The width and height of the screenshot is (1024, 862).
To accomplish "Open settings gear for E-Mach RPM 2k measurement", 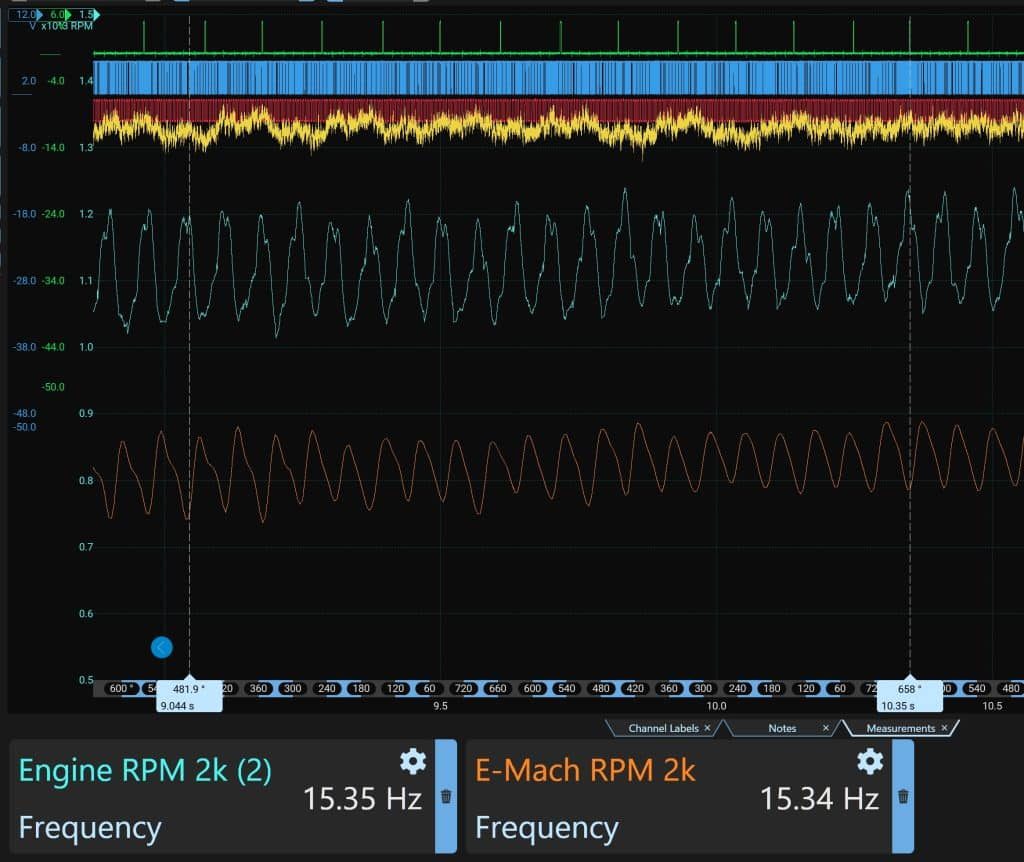I will [870, 761].
